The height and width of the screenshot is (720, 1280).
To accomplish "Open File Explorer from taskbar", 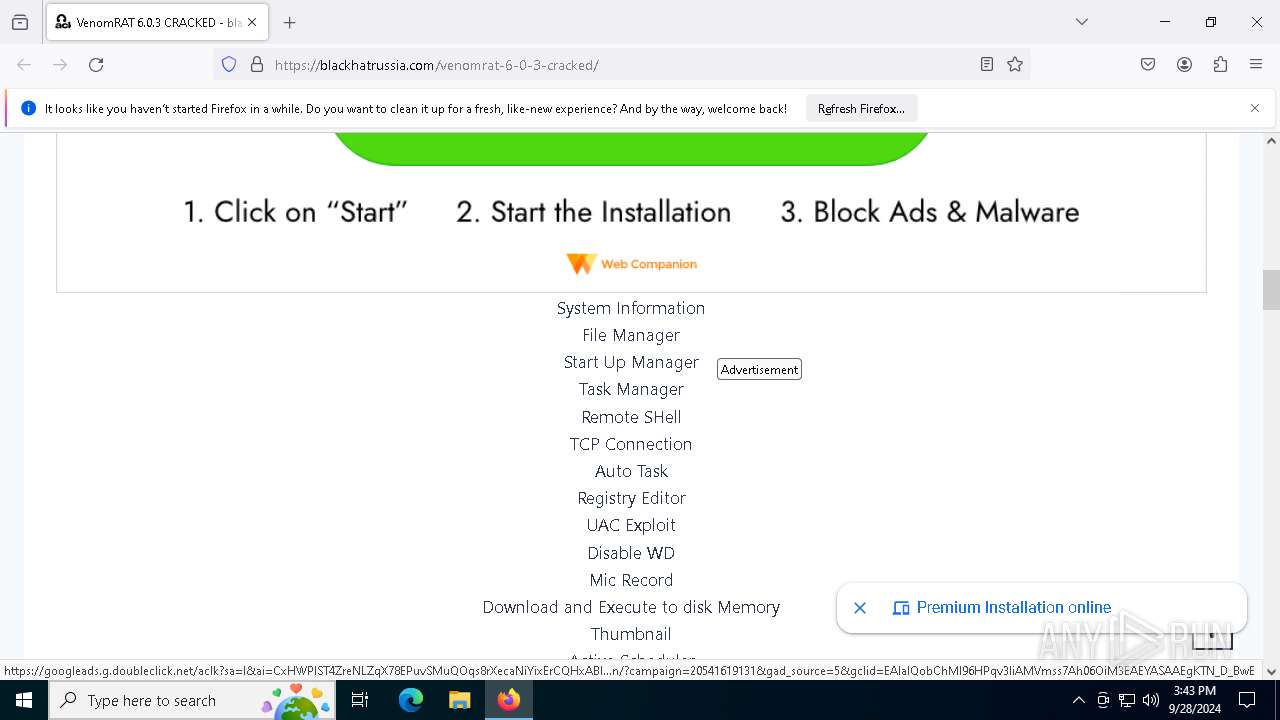I will [459, 700].
